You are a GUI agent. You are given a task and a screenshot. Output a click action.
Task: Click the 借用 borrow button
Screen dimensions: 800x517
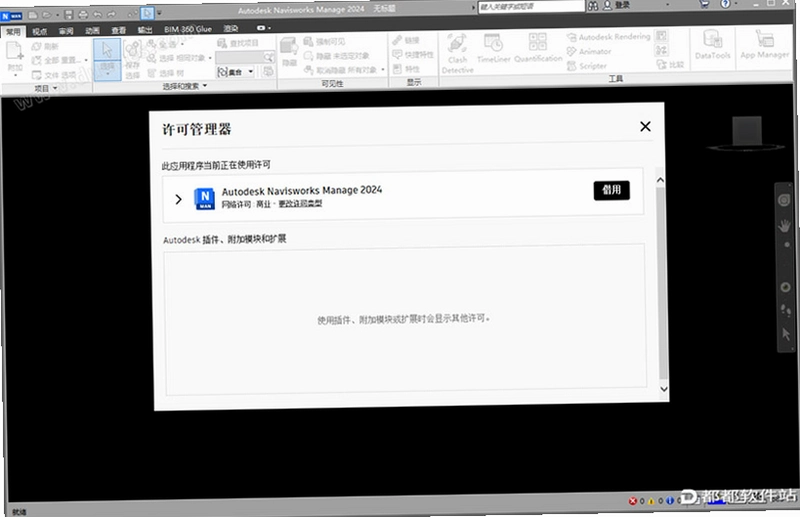pyautogui.click(x=611, y=190)
